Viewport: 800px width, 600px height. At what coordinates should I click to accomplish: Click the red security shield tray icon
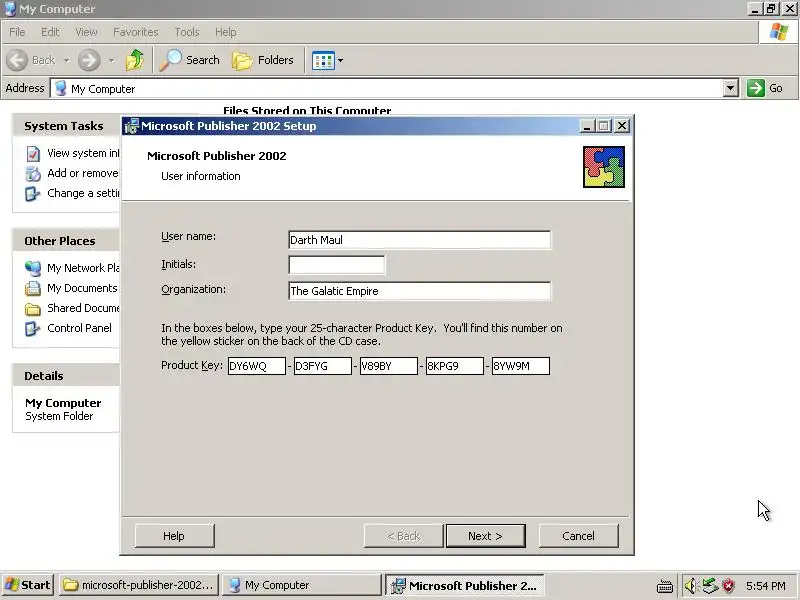pyautogui.click(x=729, y=586)
